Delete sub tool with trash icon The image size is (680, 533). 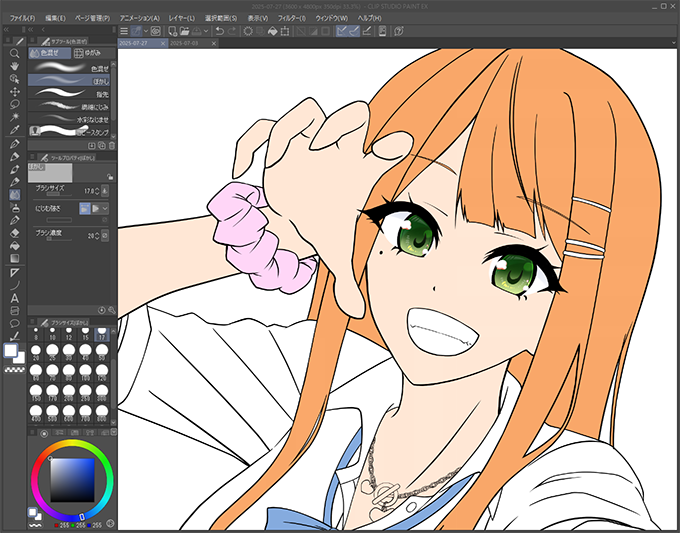(x=111, y=146)
